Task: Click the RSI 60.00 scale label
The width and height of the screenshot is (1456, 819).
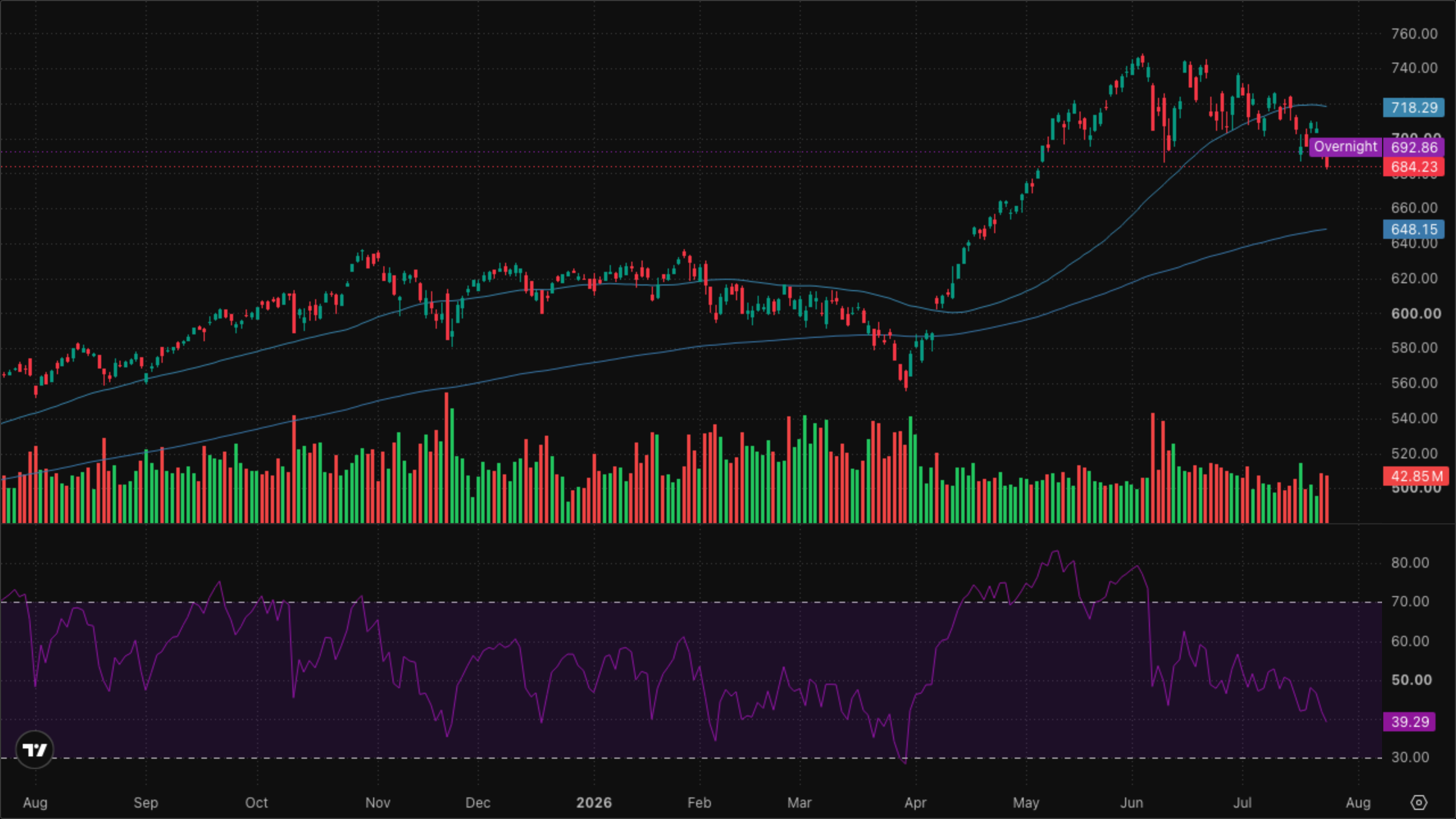Action: click(1410, 642)
